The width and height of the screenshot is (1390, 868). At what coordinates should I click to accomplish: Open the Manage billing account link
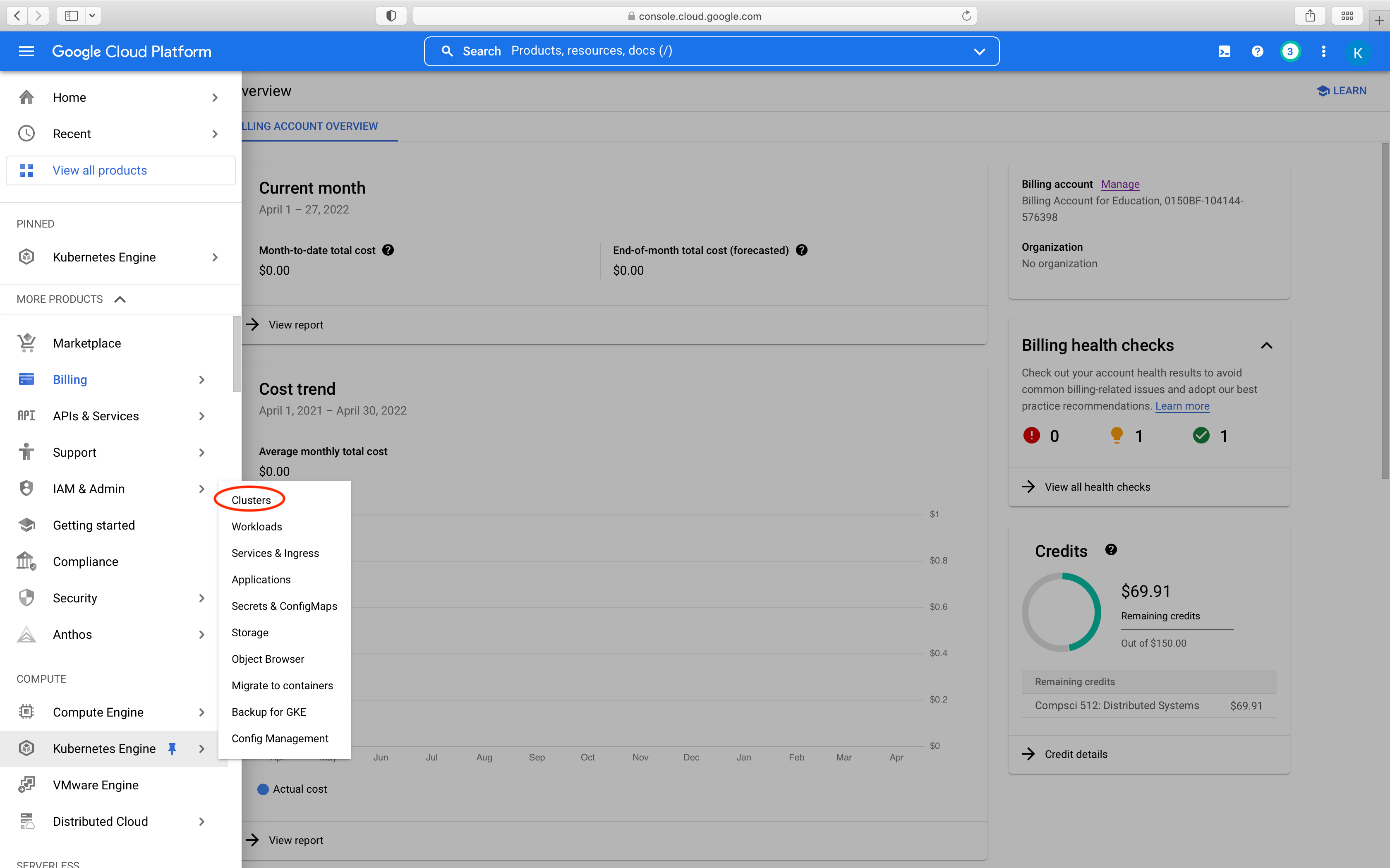coord(1120,184)
